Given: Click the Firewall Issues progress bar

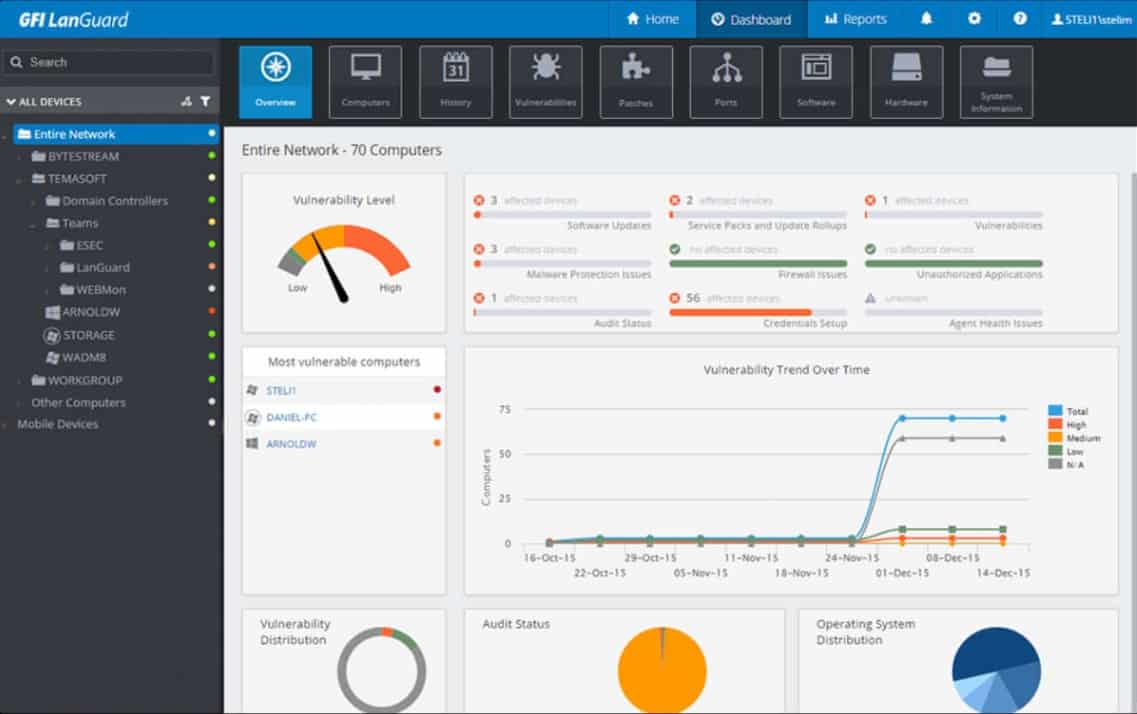Looking at the screenshot, I should pyautogui.click(x=758, y=264).
